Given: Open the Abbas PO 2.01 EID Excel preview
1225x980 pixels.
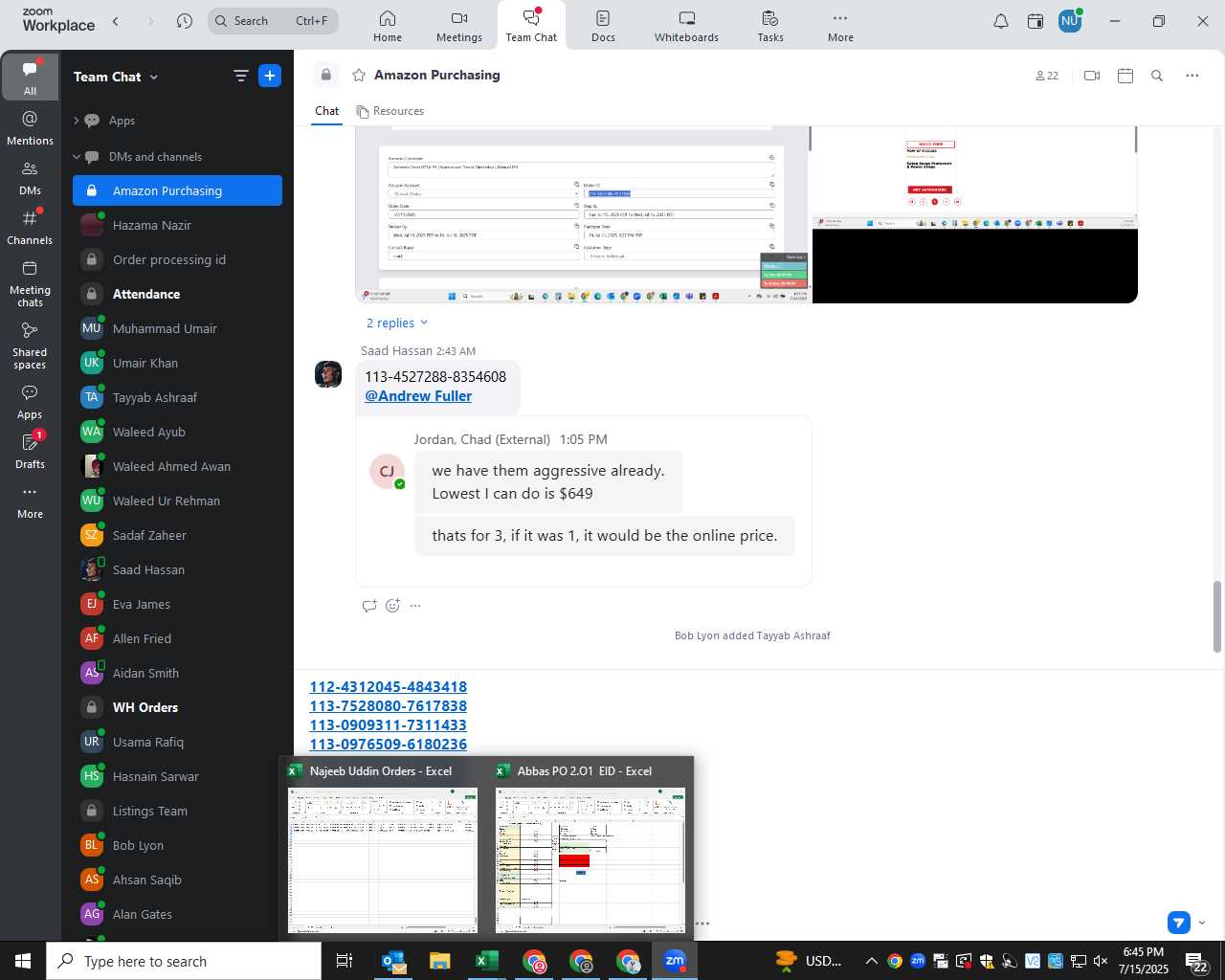Looking at the screenshot, I should 590,847.
